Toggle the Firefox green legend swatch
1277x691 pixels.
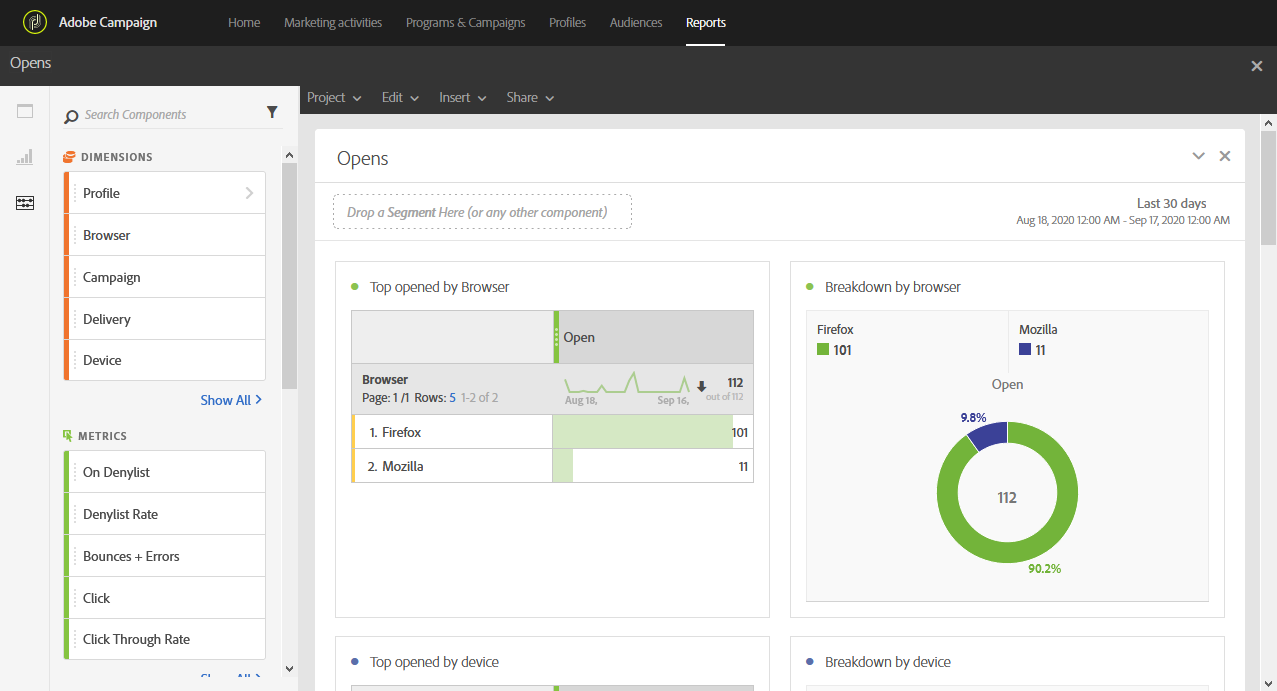coord(823,350)
